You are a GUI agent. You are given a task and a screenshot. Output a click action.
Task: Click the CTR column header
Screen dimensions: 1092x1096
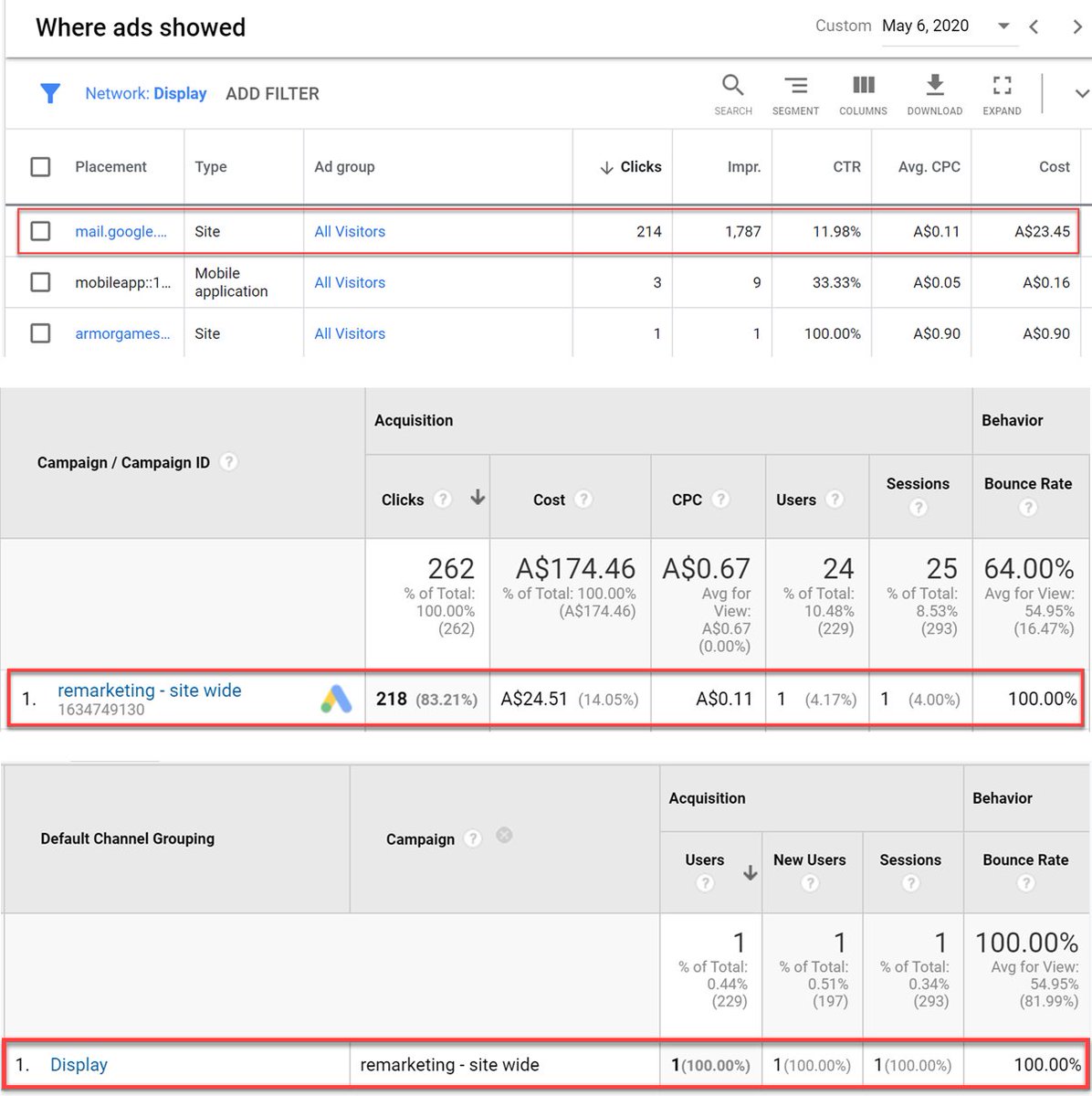(846, 167)
